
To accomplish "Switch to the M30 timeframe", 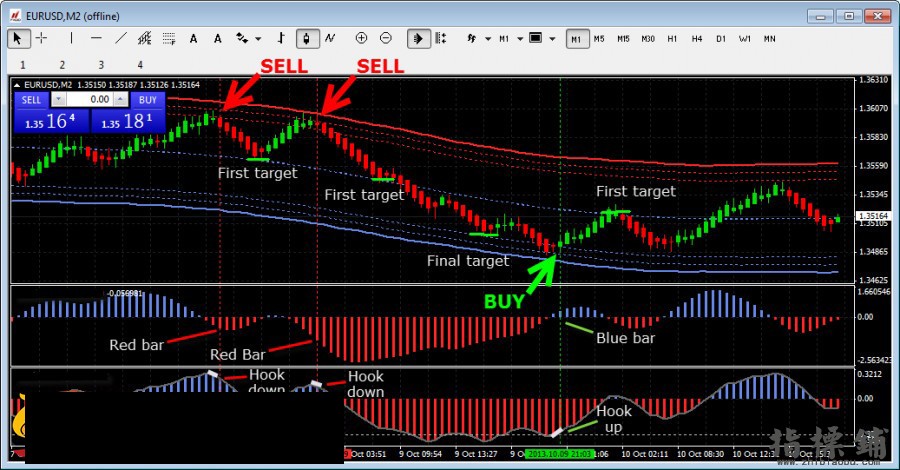I will 648,38.
